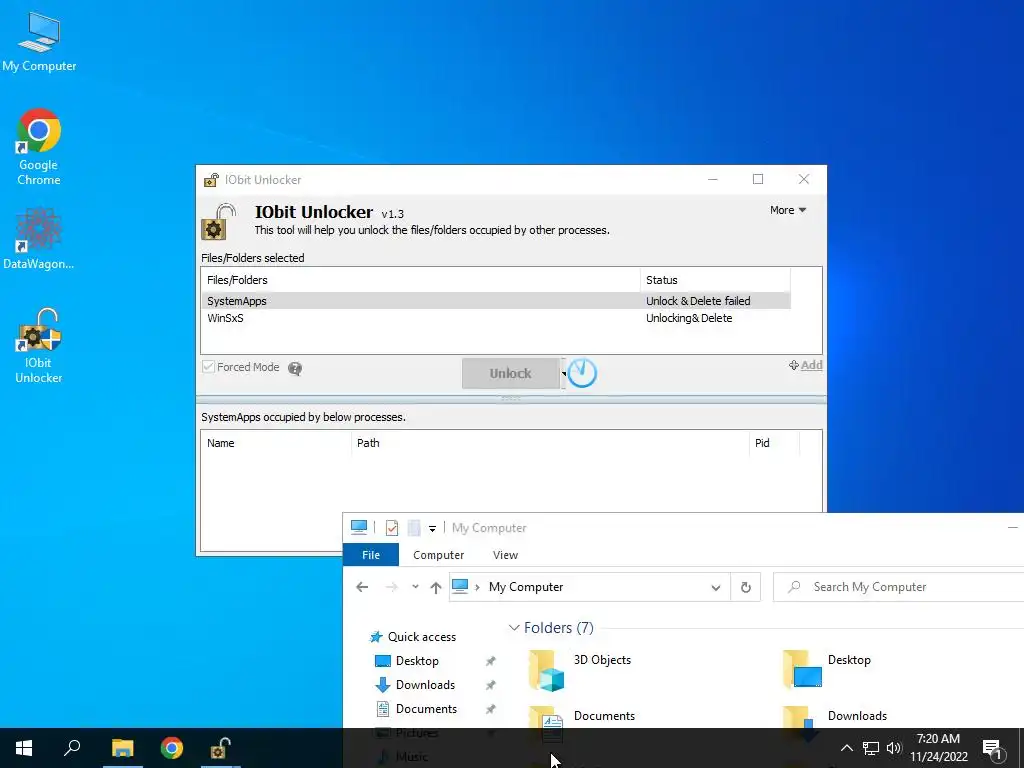Open the Windows Start menu

[x=24, y=748]
